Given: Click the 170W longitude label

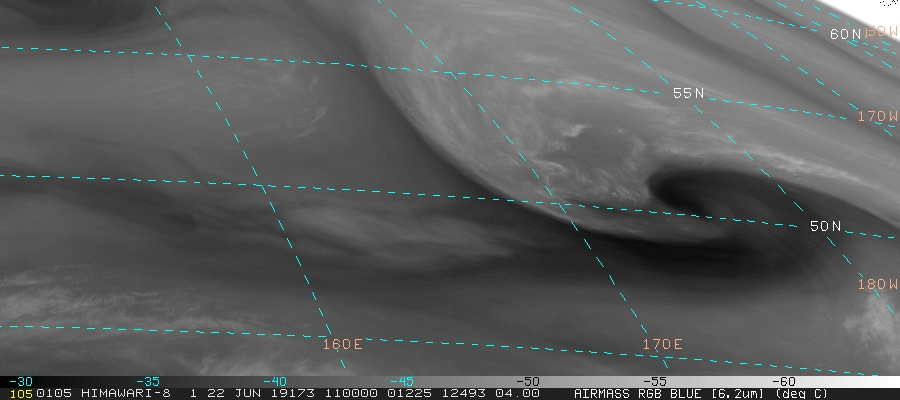Looking at the screenshot, I should [x=878, y=117].
